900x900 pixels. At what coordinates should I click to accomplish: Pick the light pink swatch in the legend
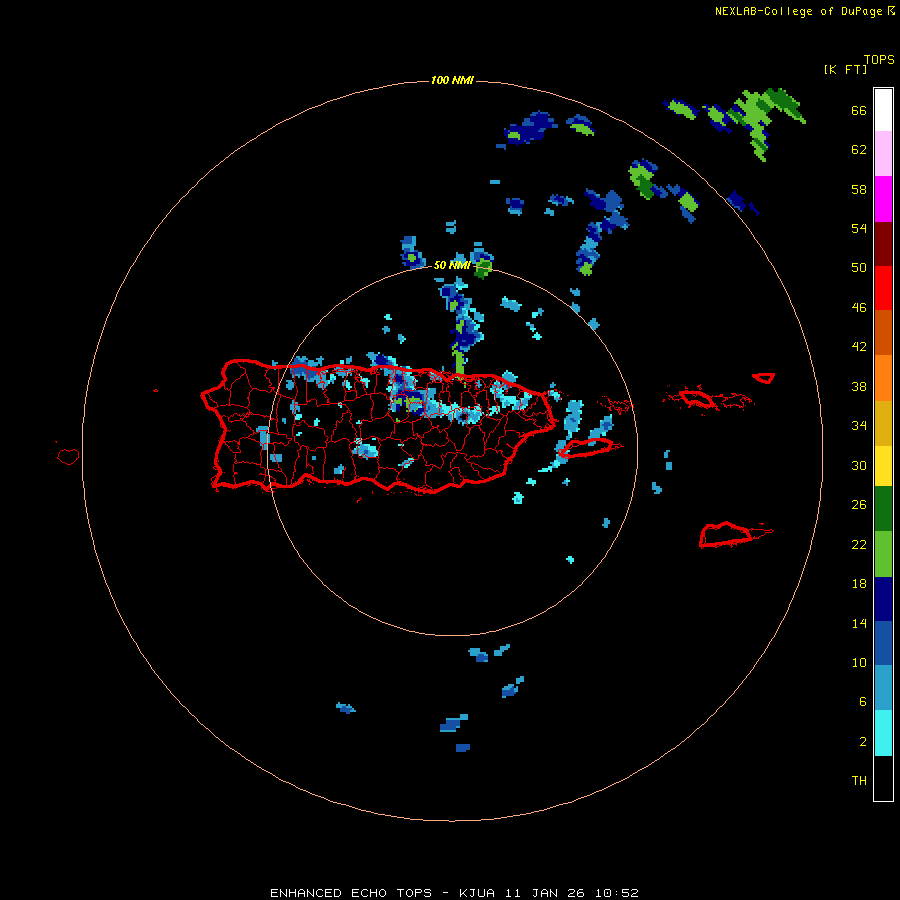pos(883,153)
